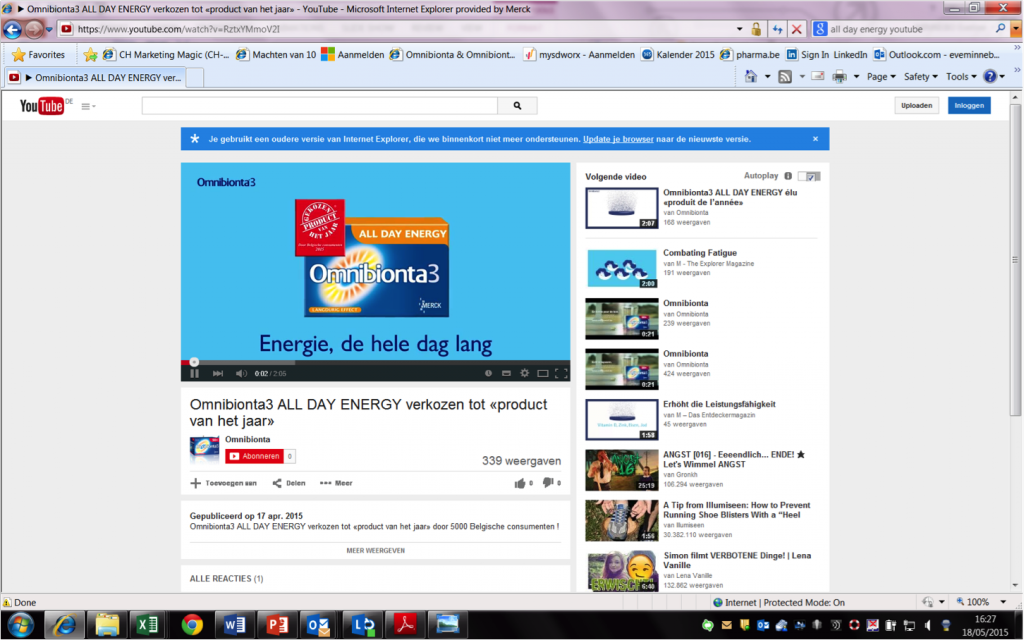
Task: Click the thumbs down dislike icon
Action: point(548,483)
